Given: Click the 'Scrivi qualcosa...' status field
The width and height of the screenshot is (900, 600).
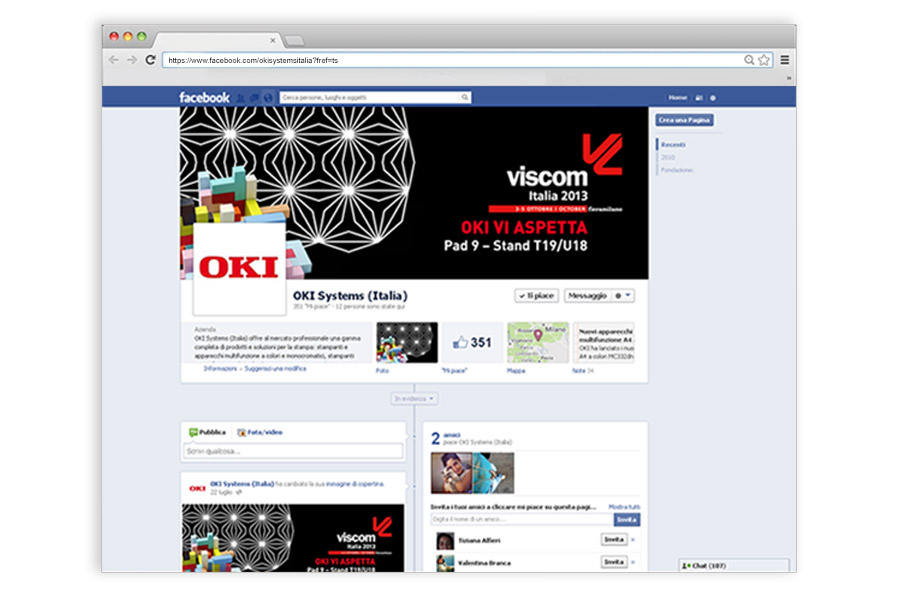Looking at the screenshot, I should click(x=292, y=452).
